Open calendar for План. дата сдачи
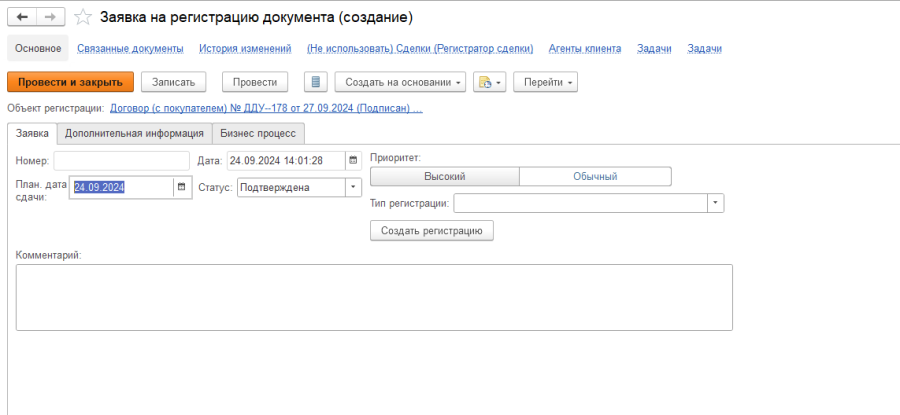The height and width of the screenshot is (415, 900). [x=181, y=187]
